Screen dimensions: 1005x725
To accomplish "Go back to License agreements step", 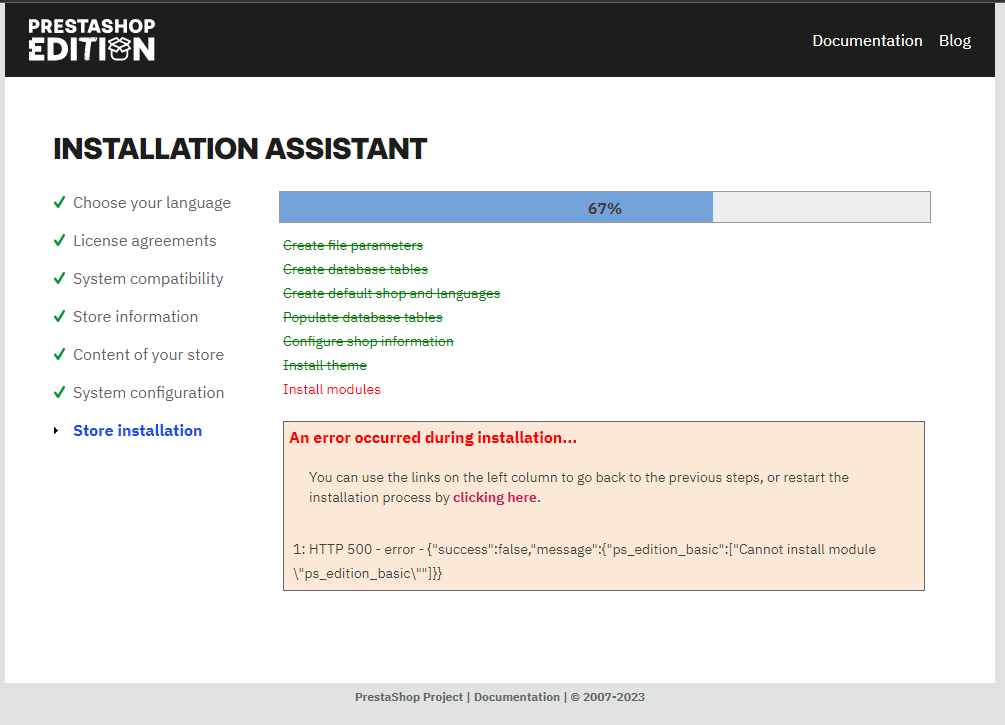I will tap(145, 240).
